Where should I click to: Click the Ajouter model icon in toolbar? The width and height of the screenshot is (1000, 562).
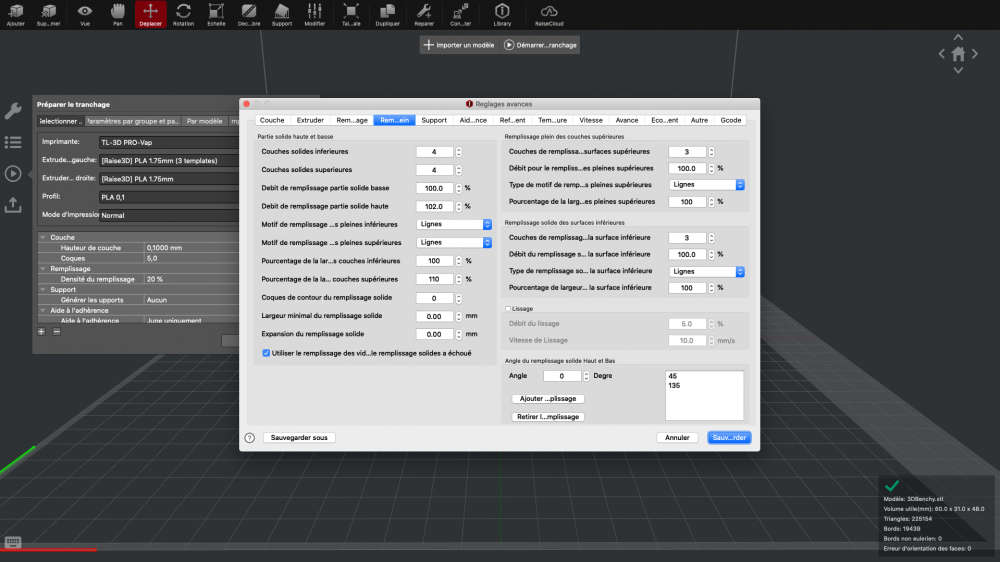[15, 11]
